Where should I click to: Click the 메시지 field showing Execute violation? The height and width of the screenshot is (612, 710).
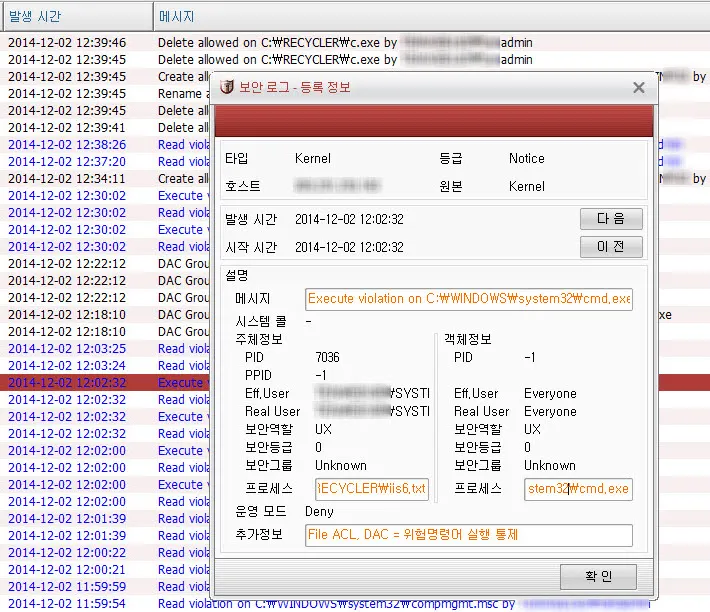(469, 298)
